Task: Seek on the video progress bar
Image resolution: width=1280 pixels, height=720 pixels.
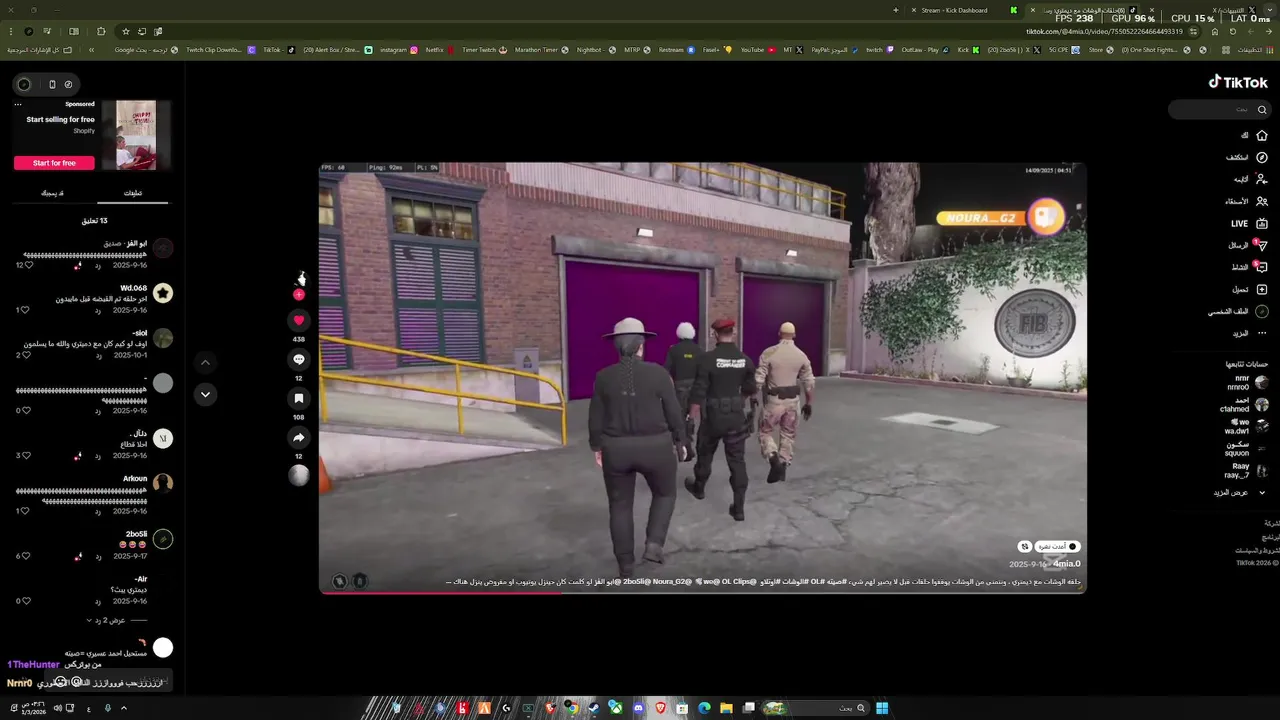Action: (x=702, y=593)
